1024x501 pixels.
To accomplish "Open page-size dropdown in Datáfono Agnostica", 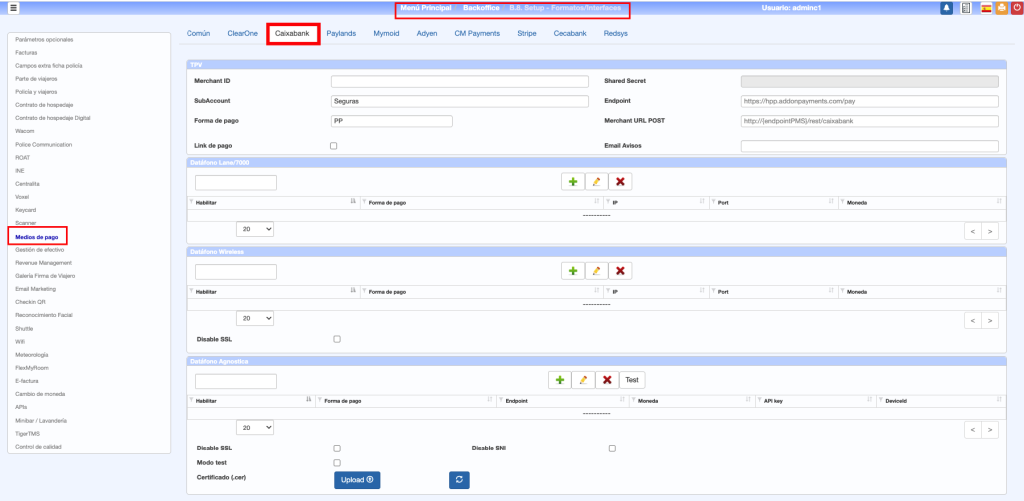I will (255, 427).
